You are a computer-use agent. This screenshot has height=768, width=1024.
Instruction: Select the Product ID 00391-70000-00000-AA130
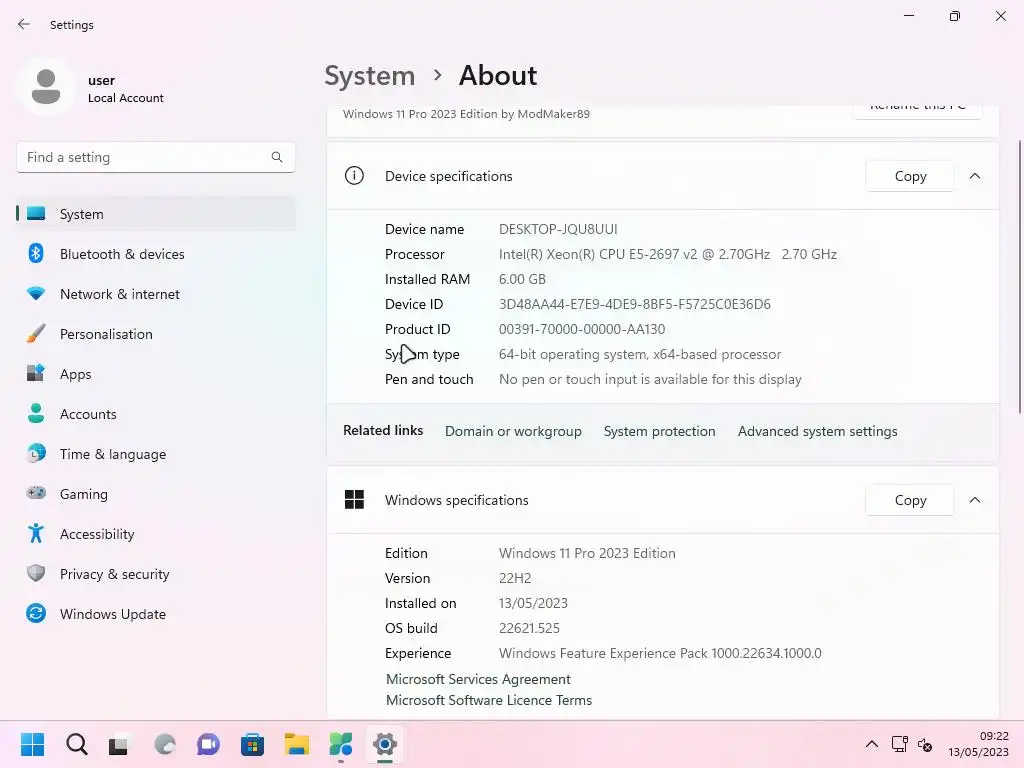[582, 329]
